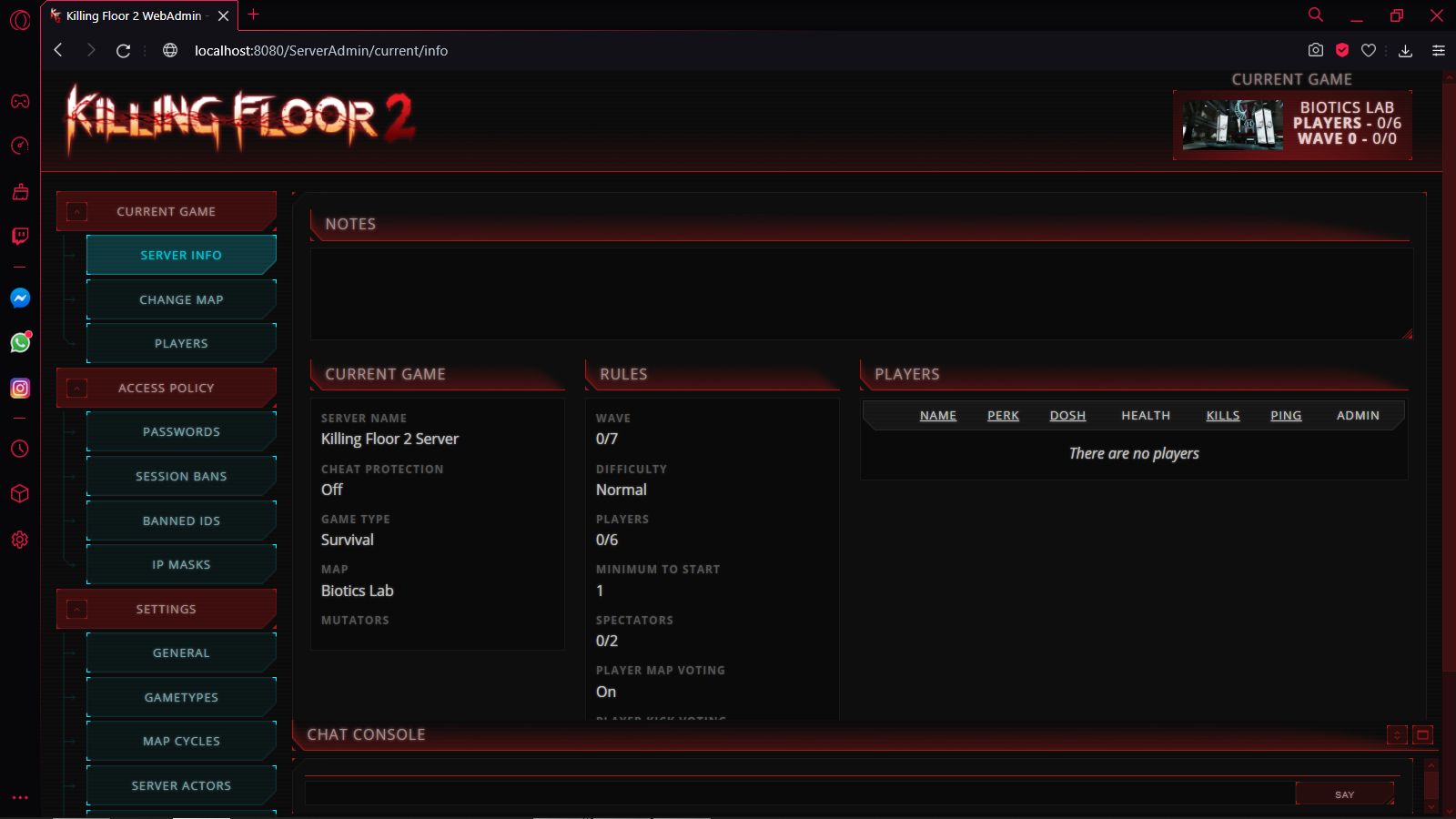Open Facebook Messenger in sidebar
The image size is (1456, 819).
(x=20, y=298)
